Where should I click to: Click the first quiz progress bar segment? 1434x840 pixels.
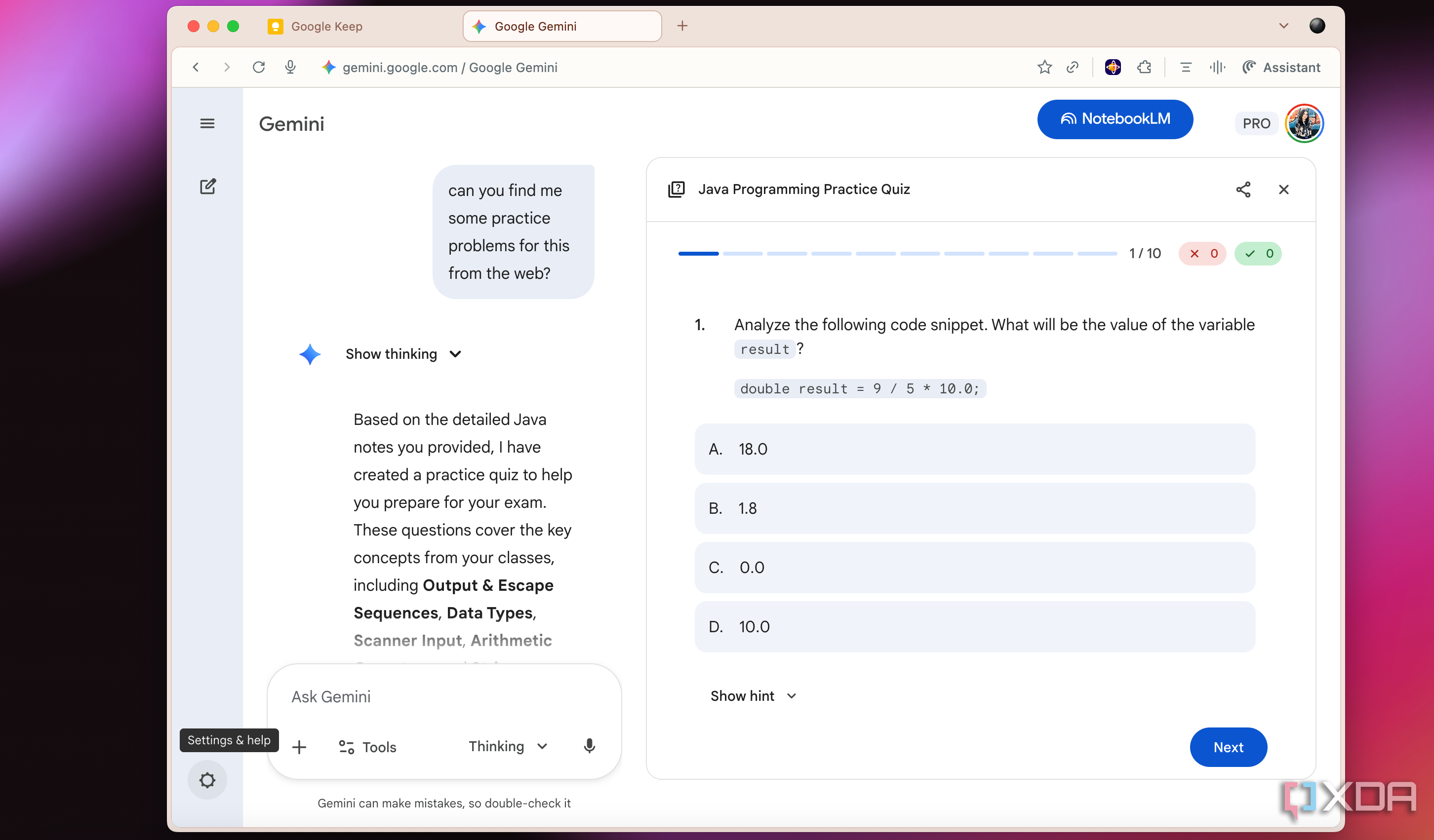(x=698, y=253)
